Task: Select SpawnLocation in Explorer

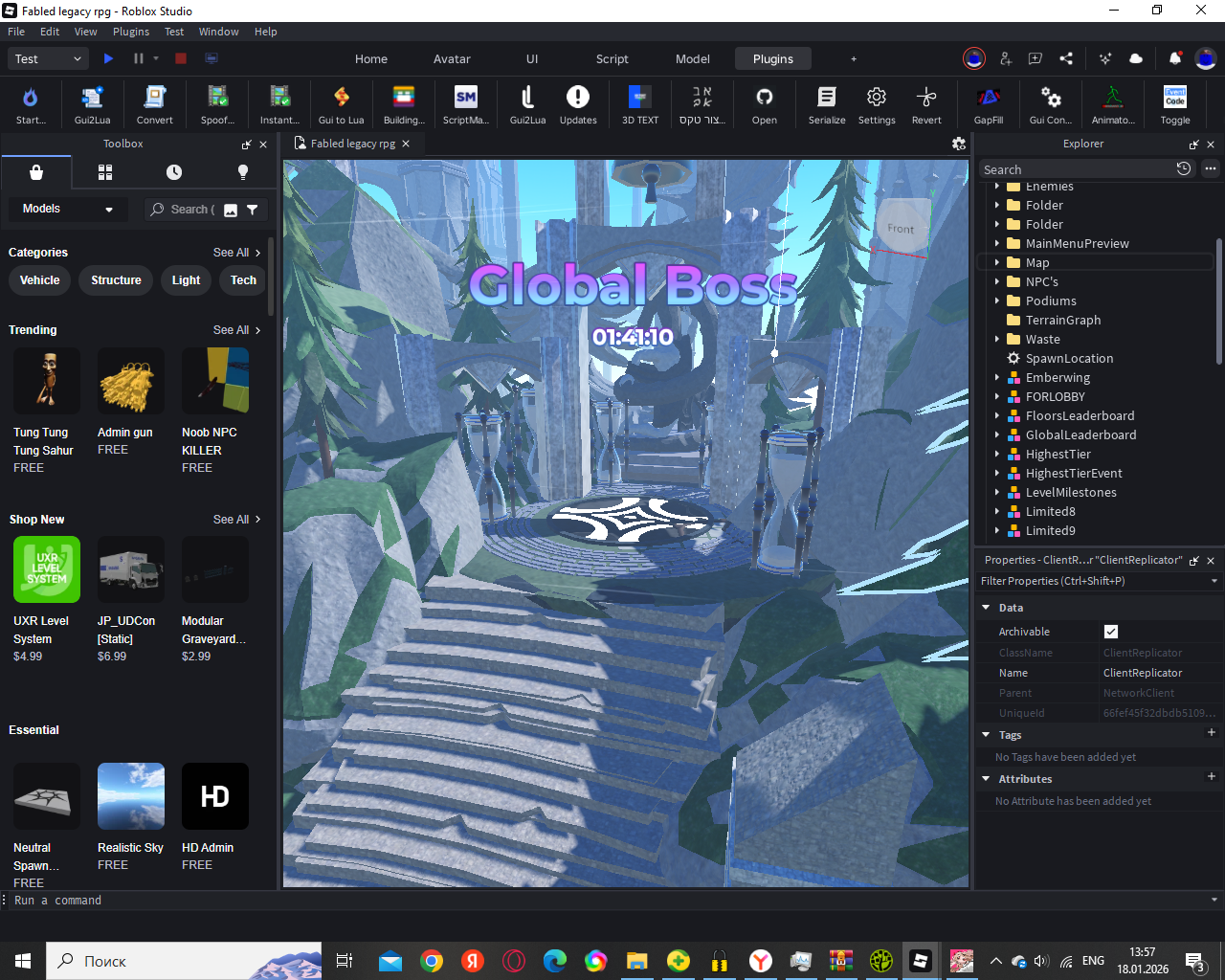Action: point(1069,358)
